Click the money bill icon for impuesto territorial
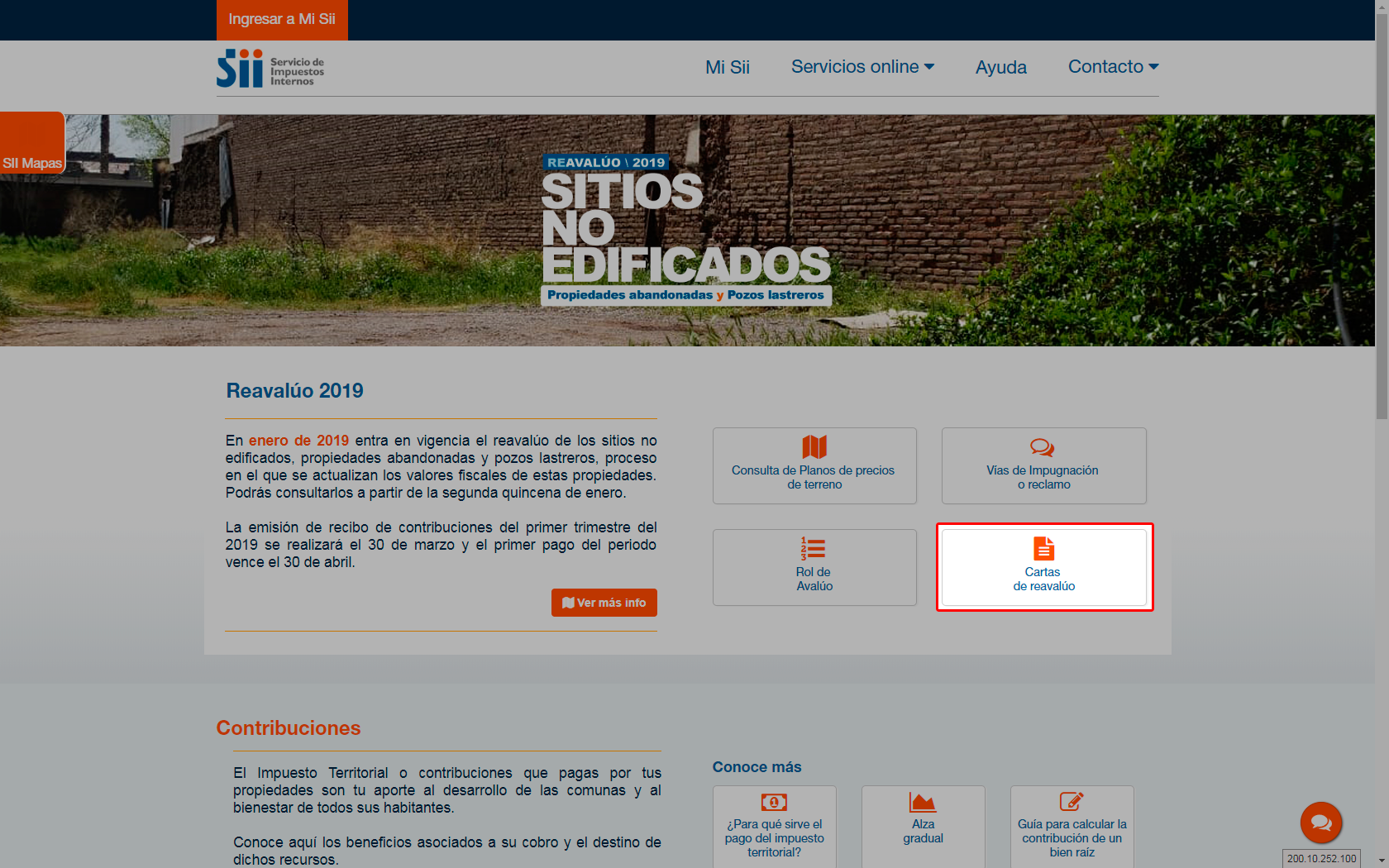 [x=774, y=802]
